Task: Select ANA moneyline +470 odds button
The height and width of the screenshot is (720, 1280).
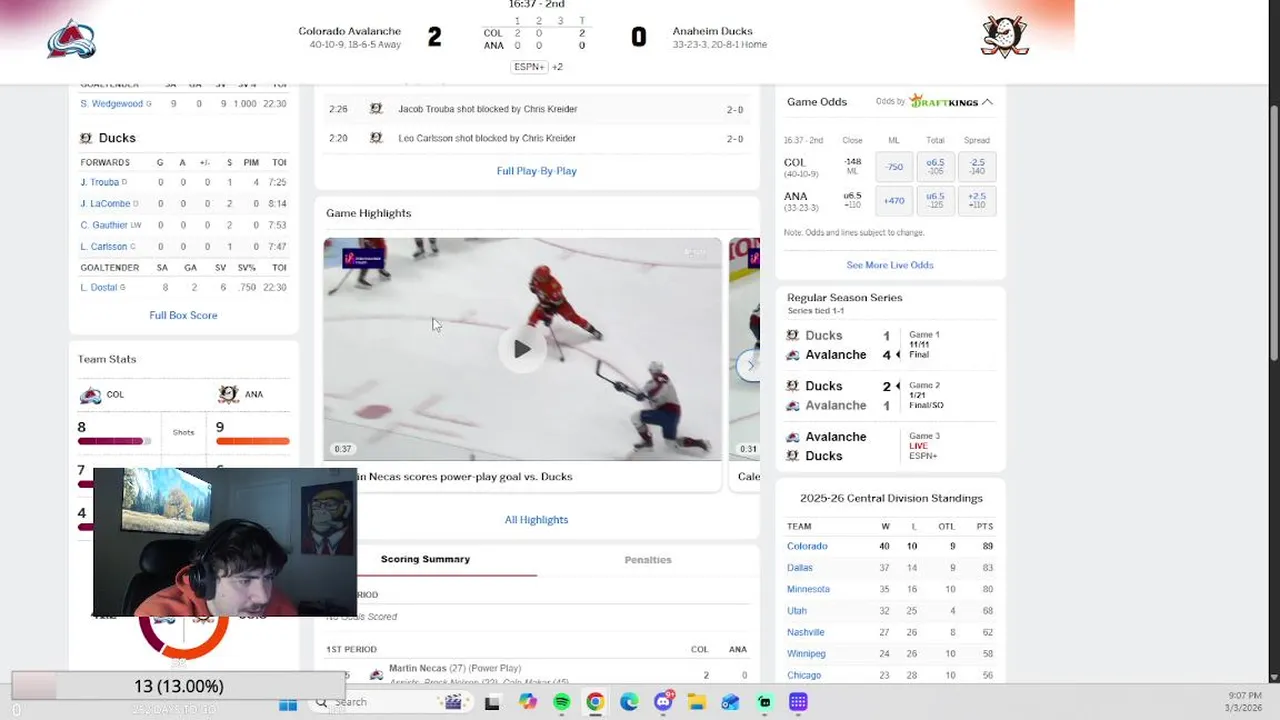Action: pos(894,201)
